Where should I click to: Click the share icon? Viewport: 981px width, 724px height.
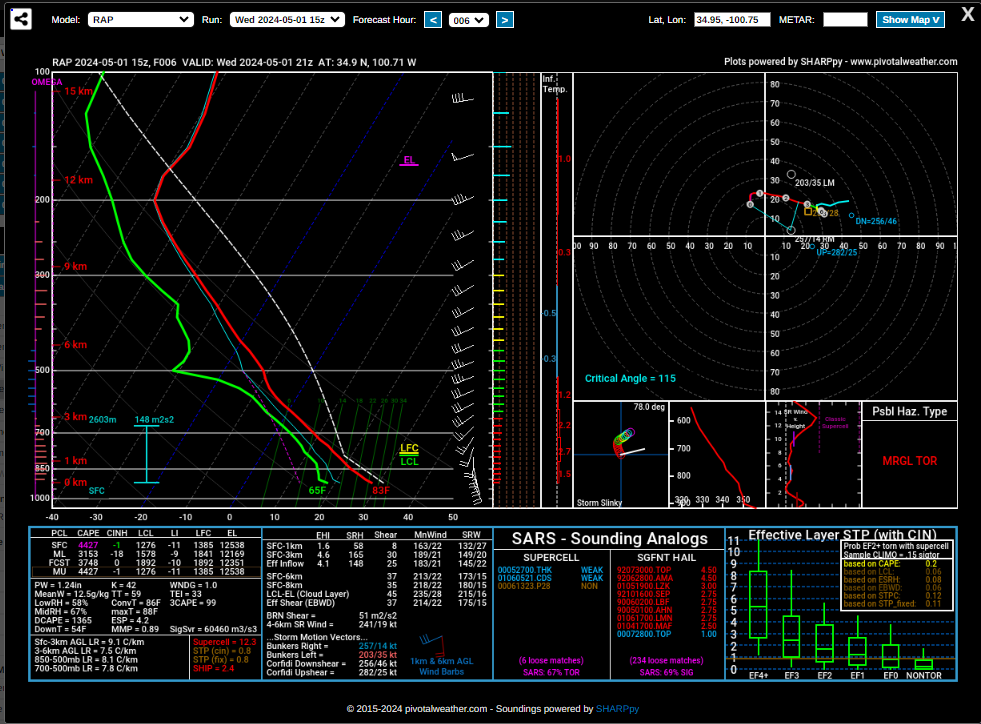21,19
